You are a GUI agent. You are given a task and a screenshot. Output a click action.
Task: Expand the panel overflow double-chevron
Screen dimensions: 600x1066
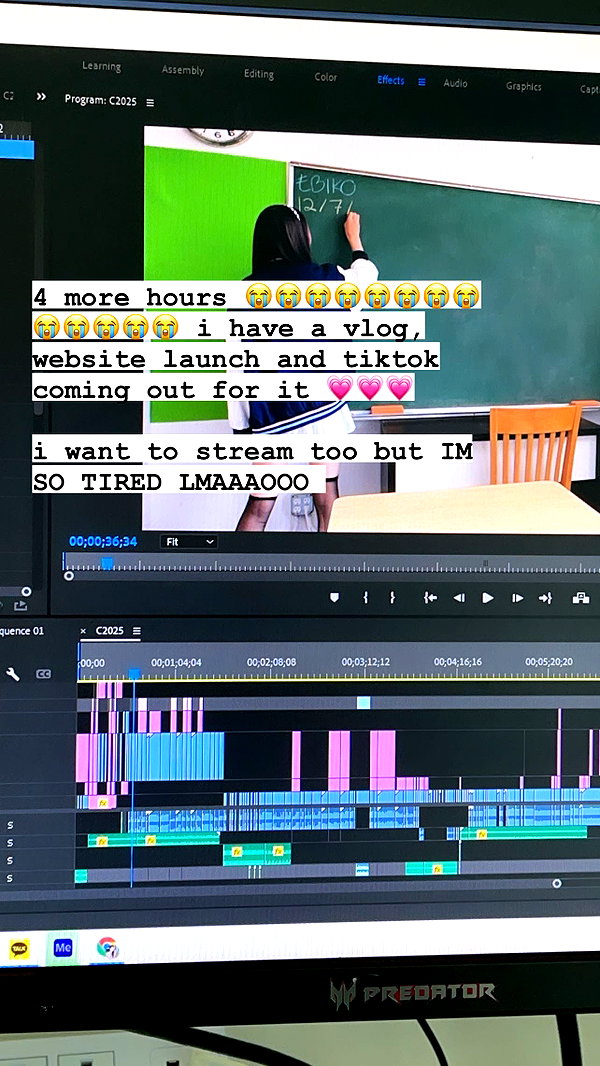click(41, 97)
